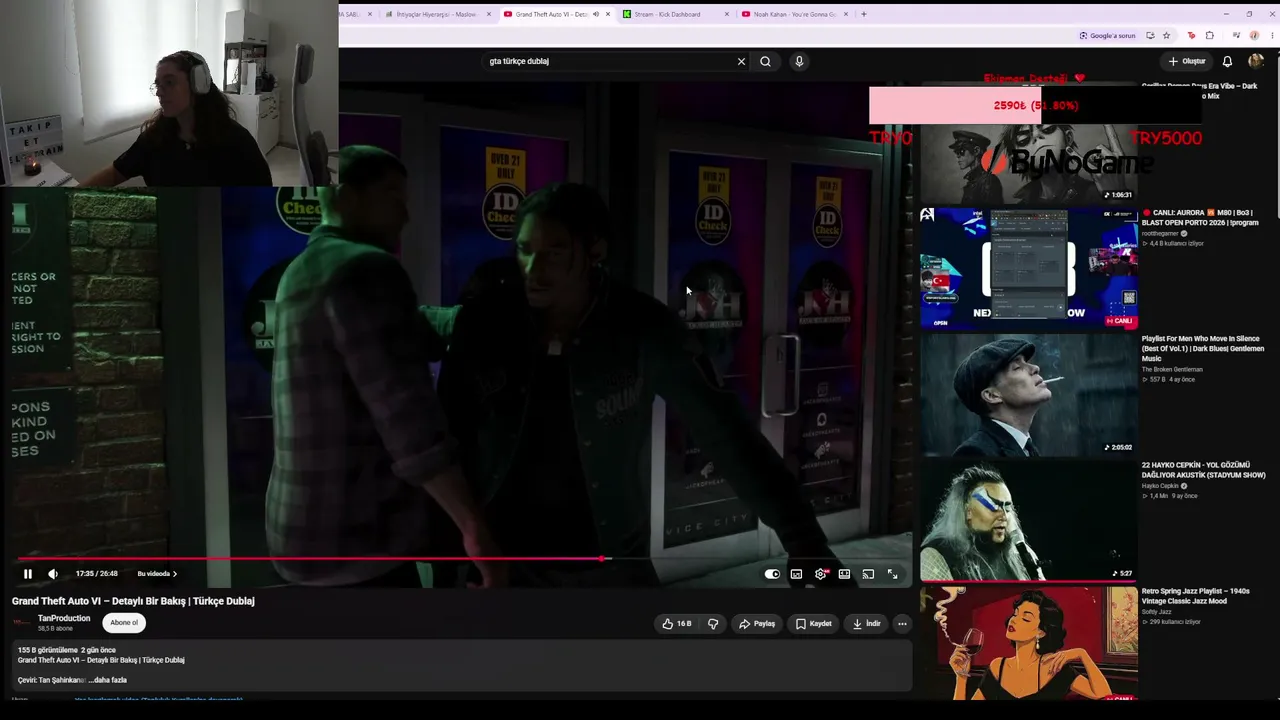
Task: Open the Hayko Cepkin concert thumbnail
Action: click(x=1029, y=520)
